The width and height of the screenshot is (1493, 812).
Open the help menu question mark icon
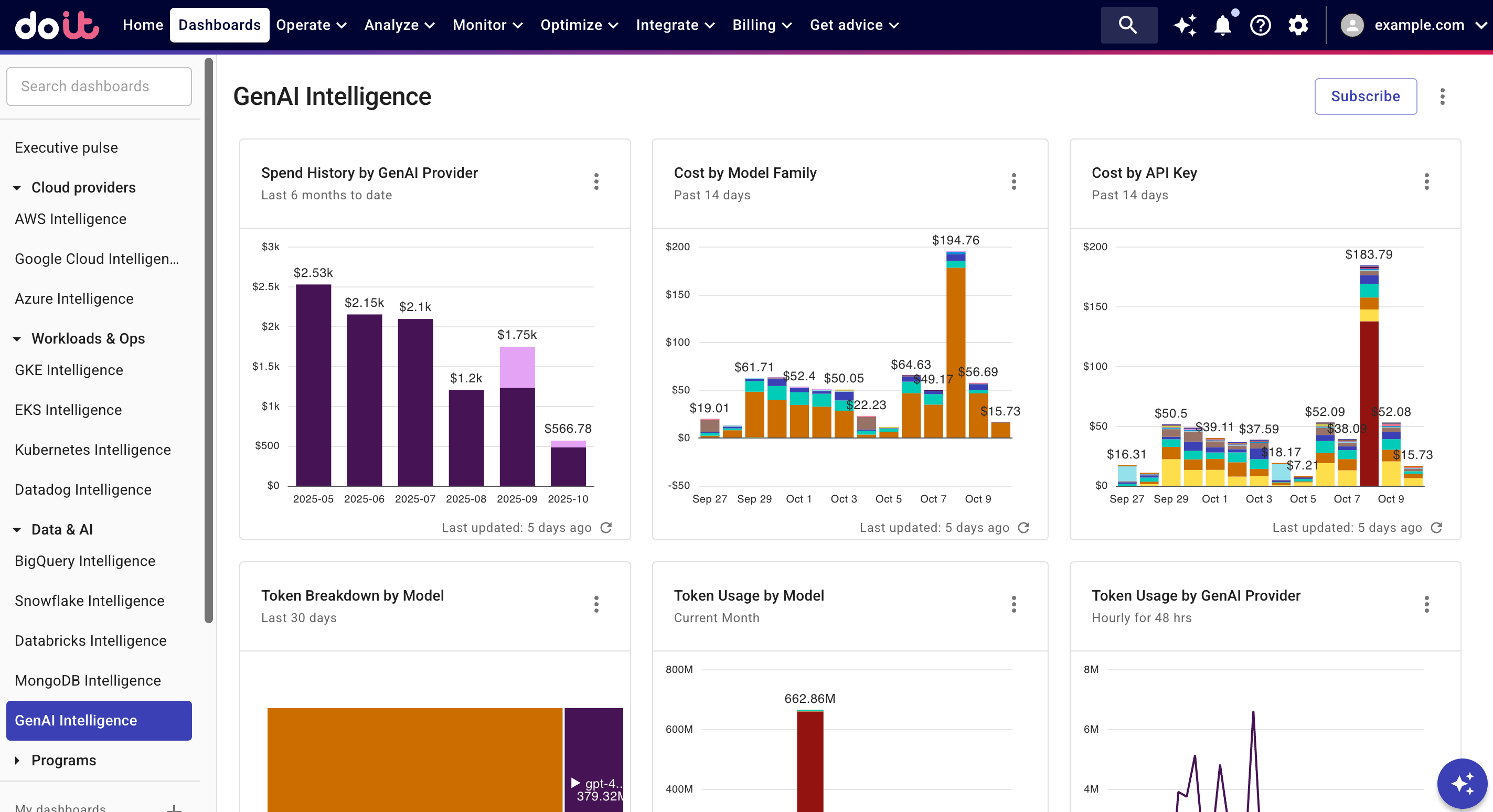point(1260,25)
